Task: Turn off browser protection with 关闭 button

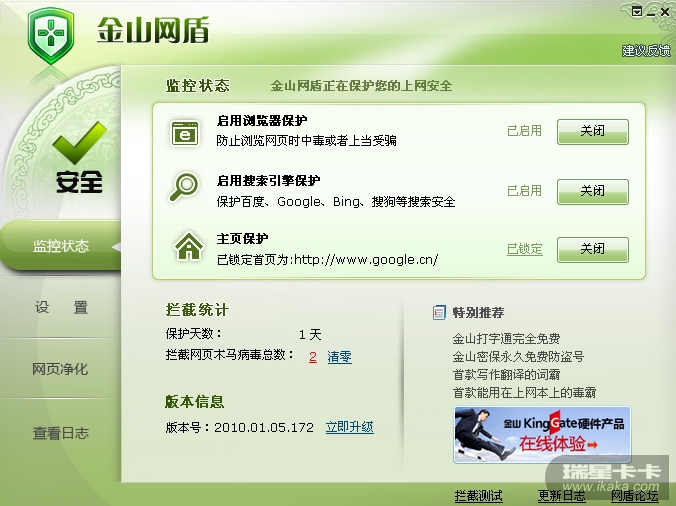Action: (592, 131)
